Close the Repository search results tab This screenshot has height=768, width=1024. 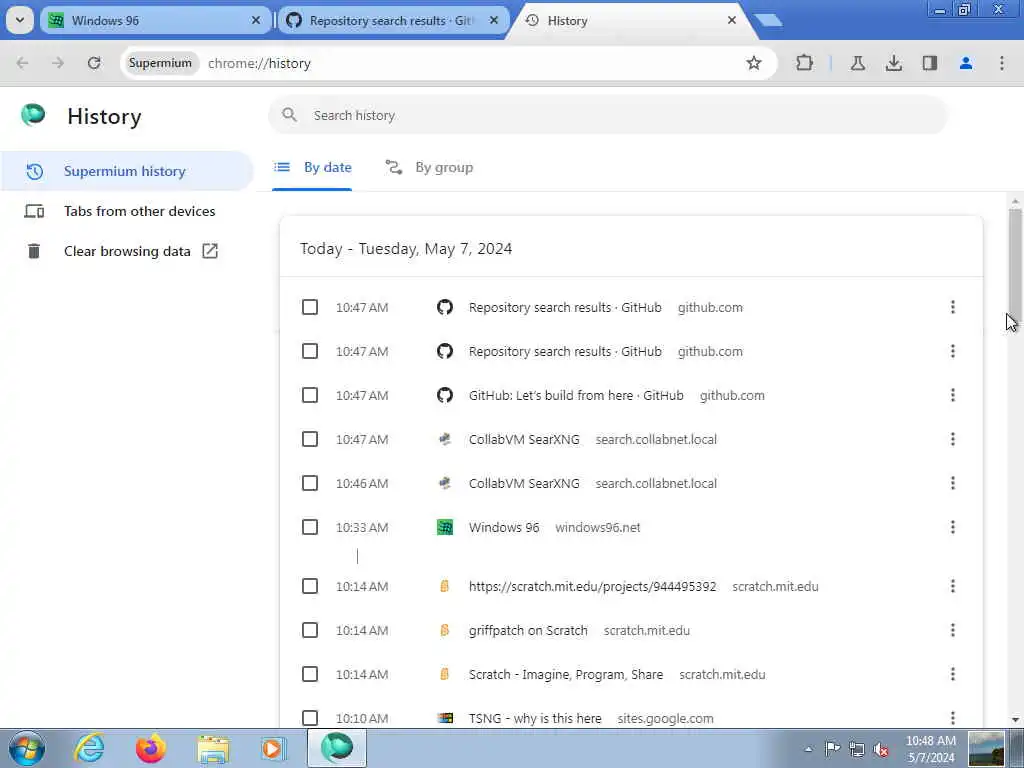coord(494,21)
